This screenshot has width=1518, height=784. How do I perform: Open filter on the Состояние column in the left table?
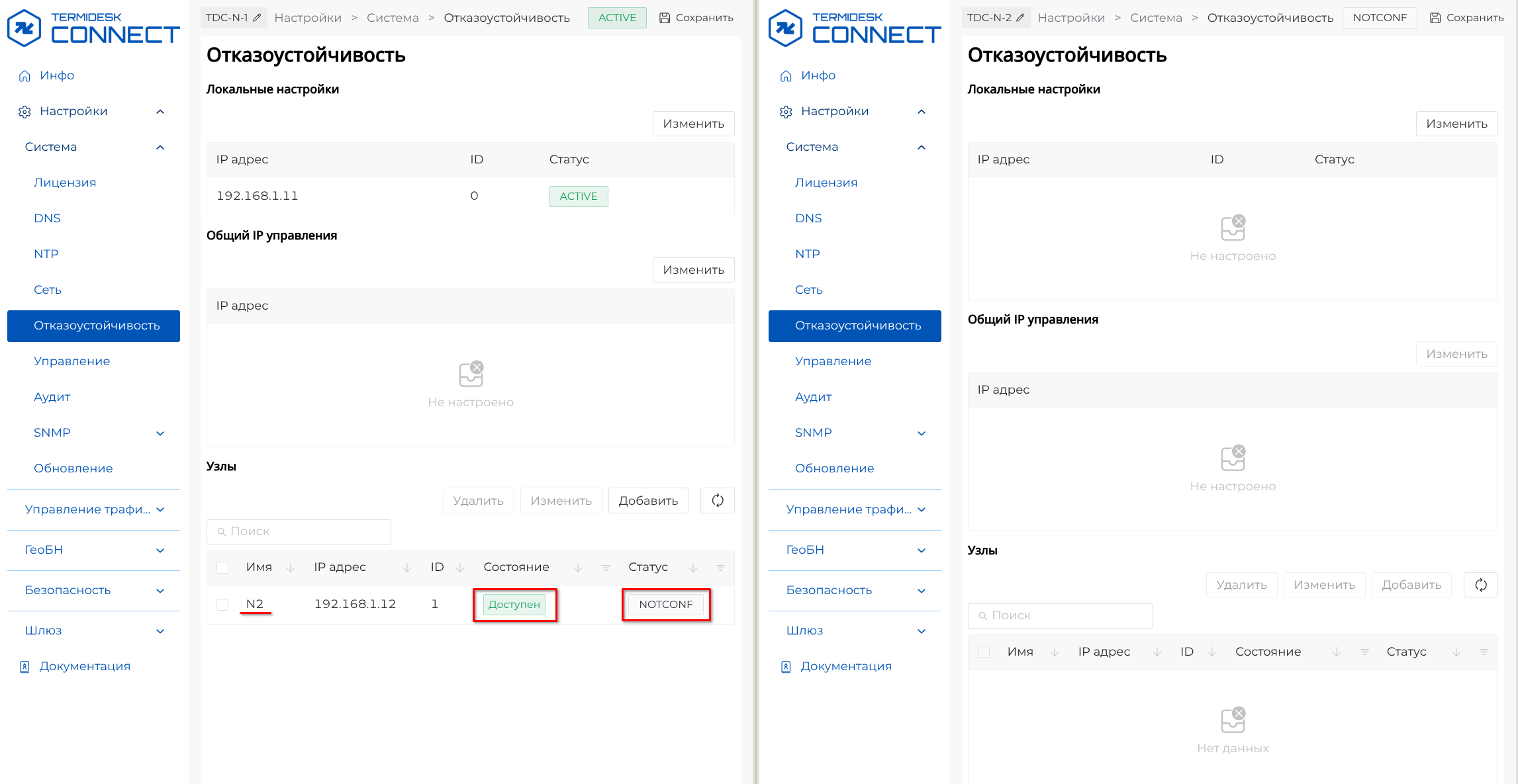click(606, 568)
